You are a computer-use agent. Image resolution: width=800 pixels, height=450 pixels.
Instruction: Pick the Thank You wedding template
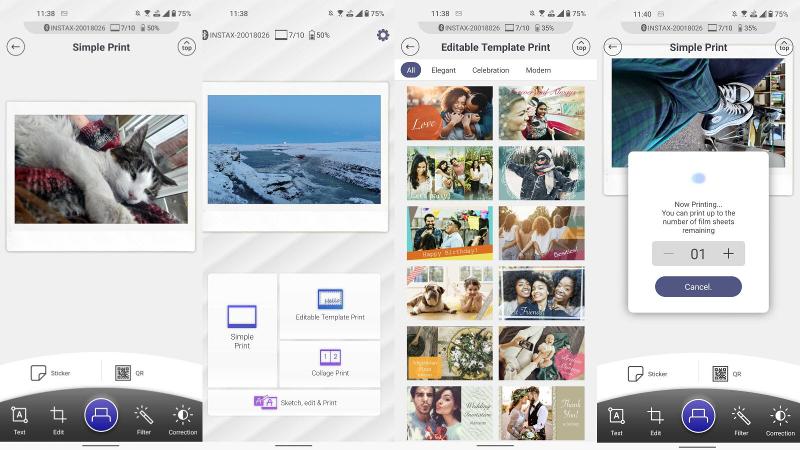pyautogui.click(x=542, y=413)
